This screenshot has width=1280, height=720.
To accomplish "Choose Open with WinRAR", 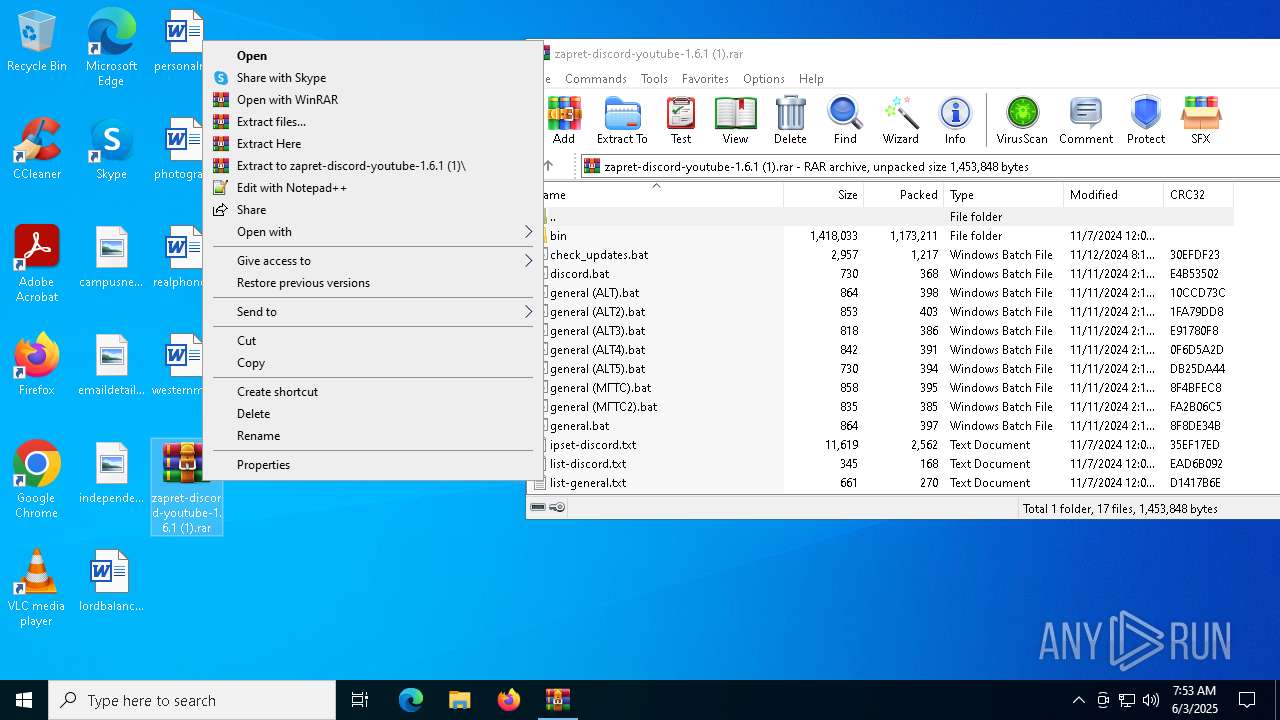I will (x=373, y=100).
